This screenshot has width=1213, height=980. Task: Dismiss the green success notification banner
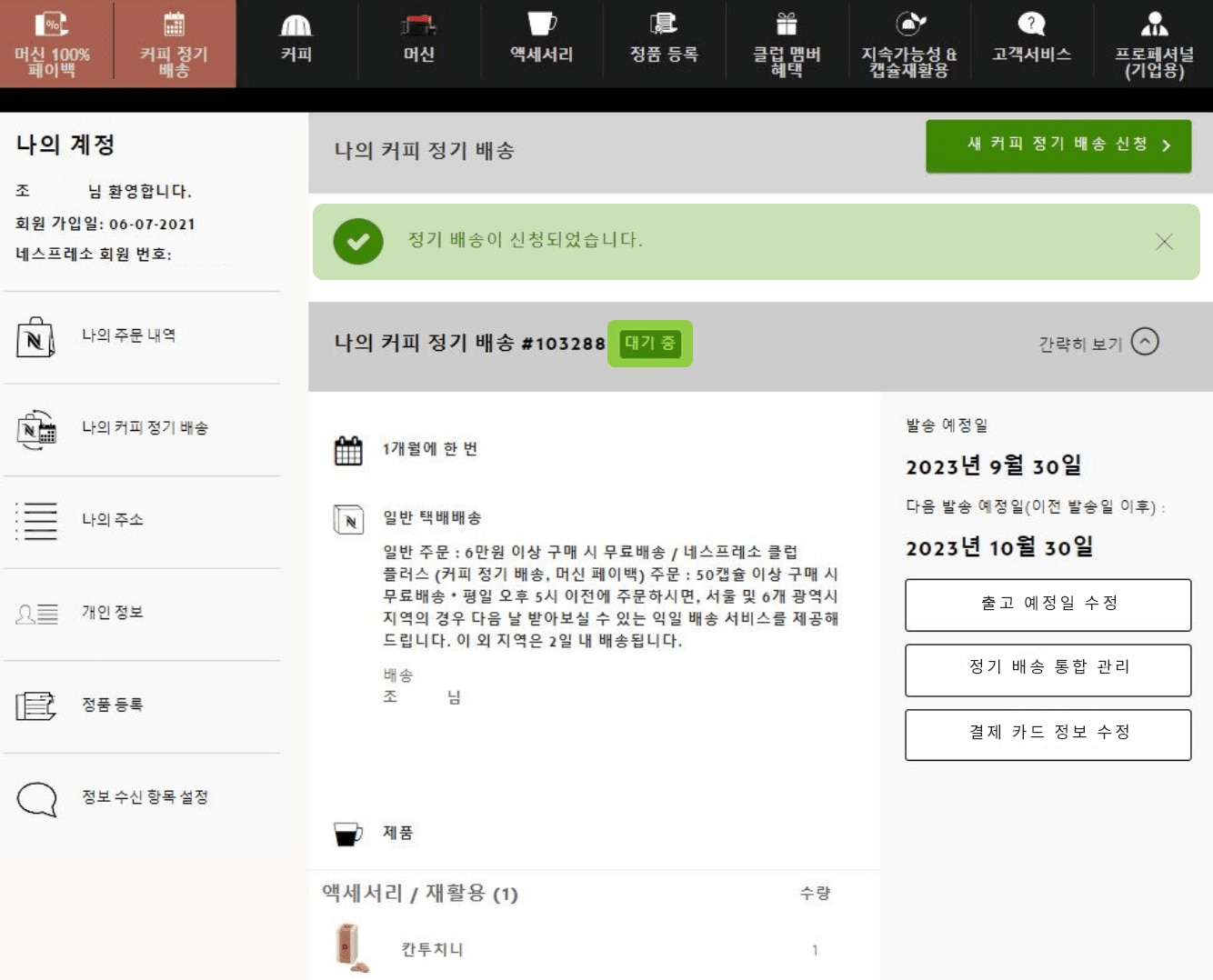(x=1164, y=242)
